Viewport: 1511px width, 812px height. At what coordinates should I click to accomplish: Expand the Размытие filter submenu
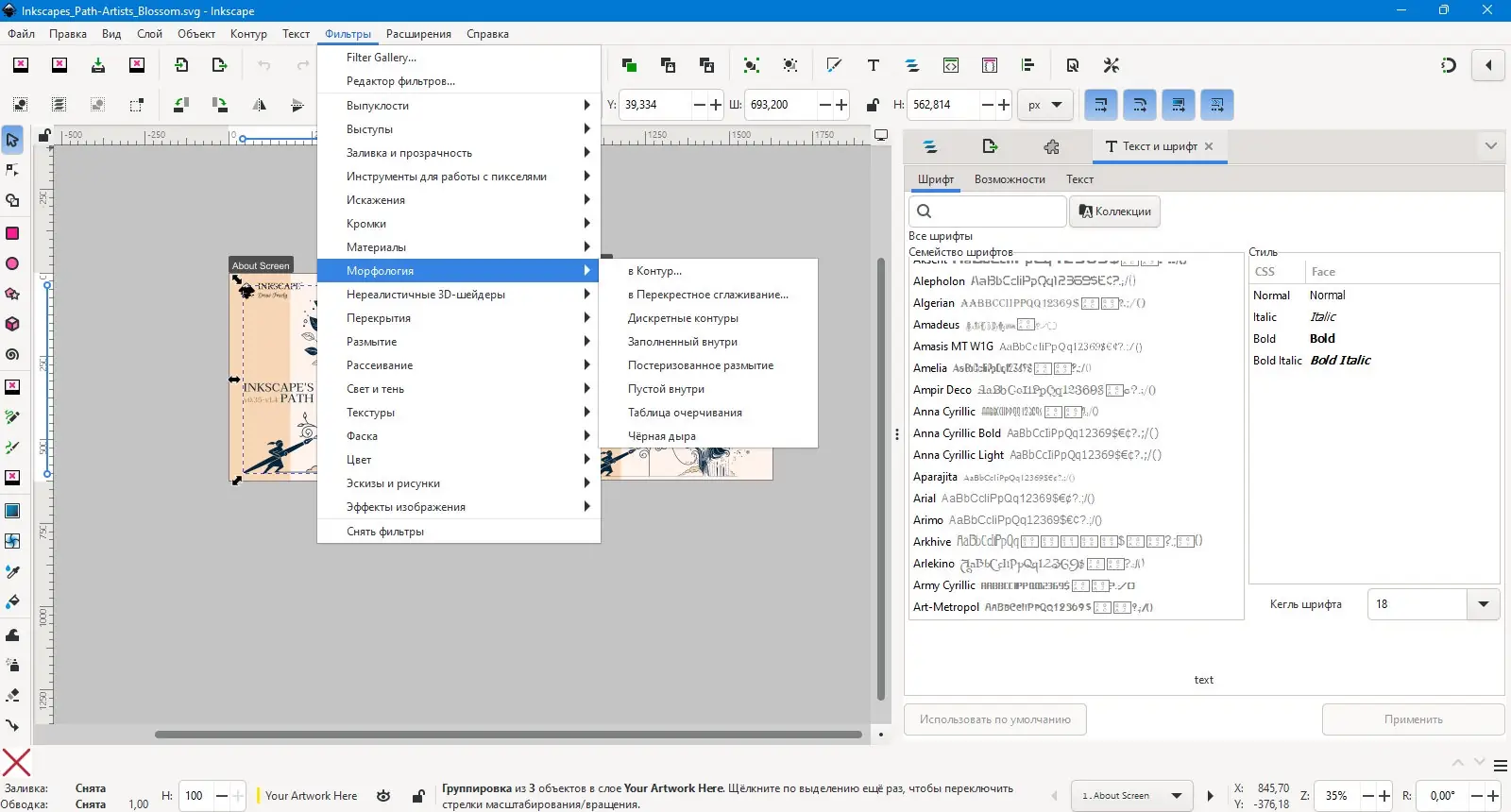pos(459,342)
